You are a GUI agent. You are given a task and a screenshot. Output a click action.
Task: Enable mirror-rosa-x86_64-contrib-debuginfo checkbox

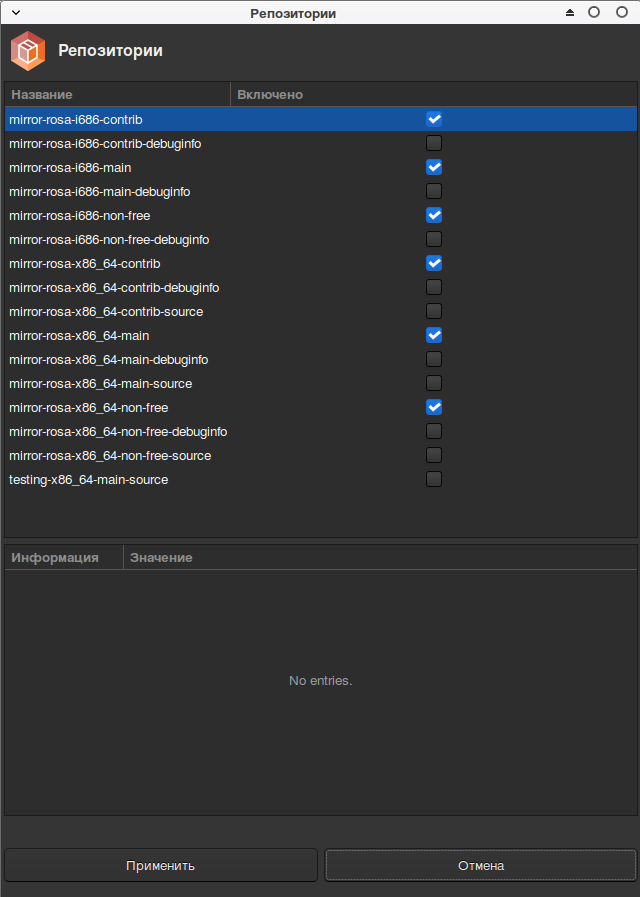[434, 287]
